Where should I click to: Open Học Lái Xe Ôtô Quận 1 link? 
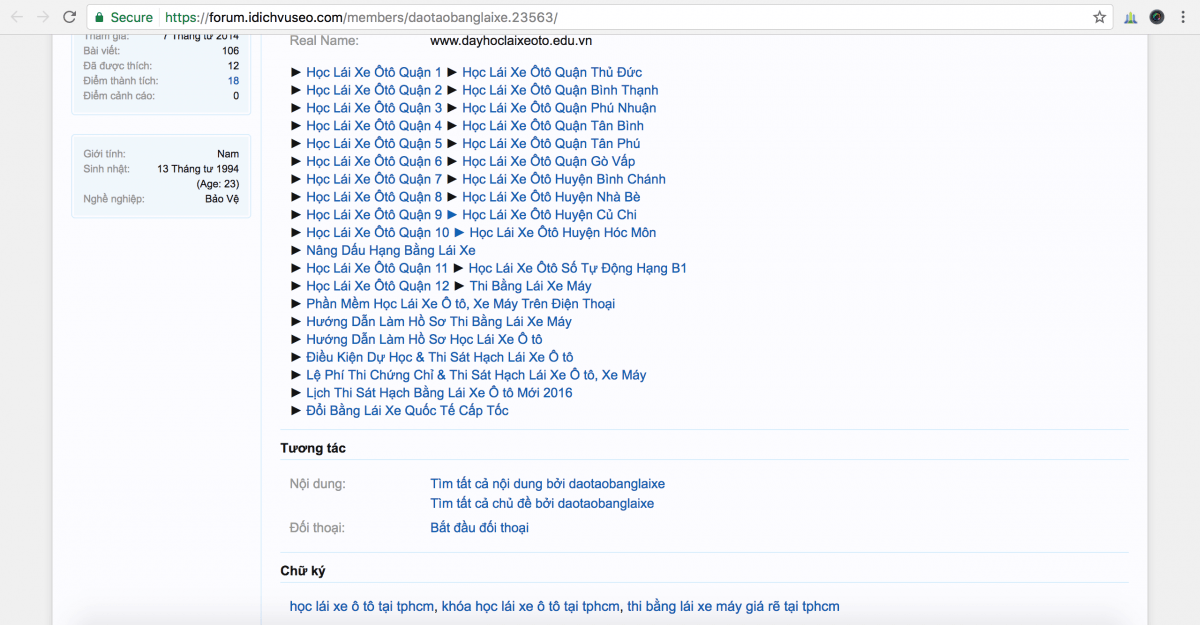[x=373, y=72]
